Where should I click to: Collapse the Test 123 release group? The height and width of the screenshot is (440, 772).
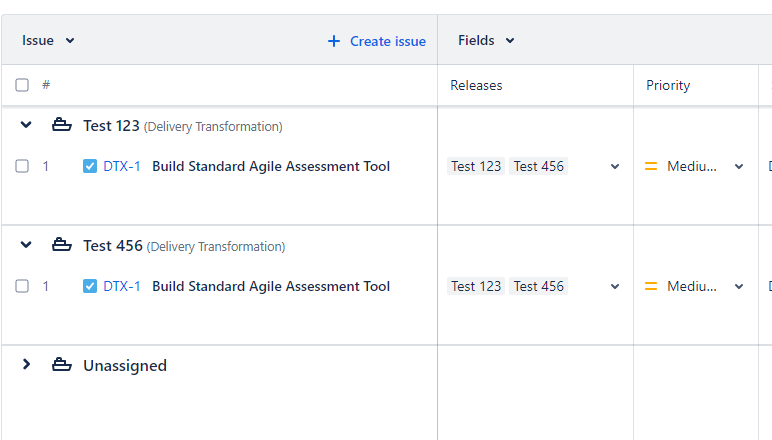[x=26, y=125]
